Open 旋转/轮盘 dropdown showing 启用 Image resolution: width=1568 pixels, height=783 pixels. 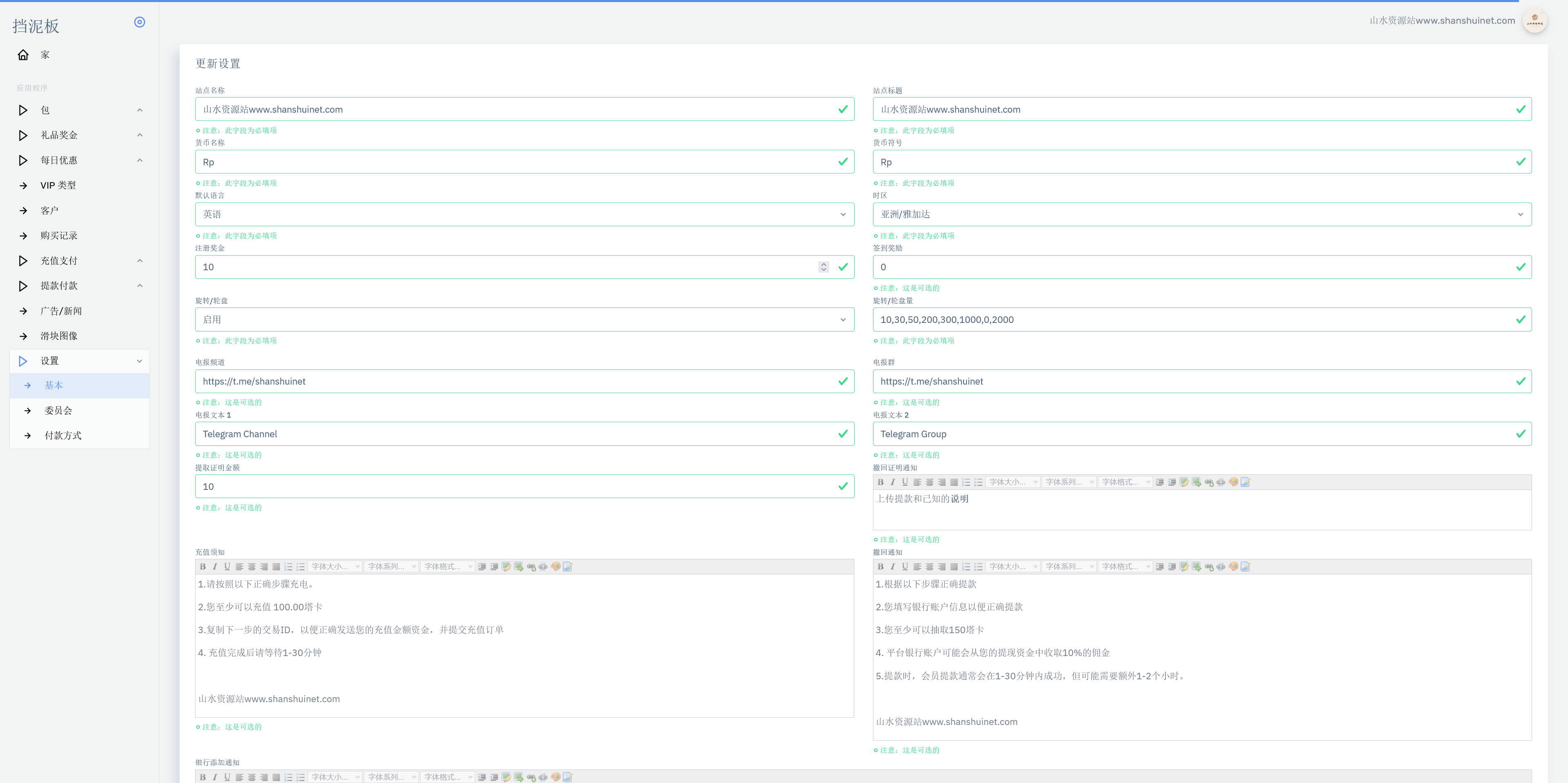point(524,319)
